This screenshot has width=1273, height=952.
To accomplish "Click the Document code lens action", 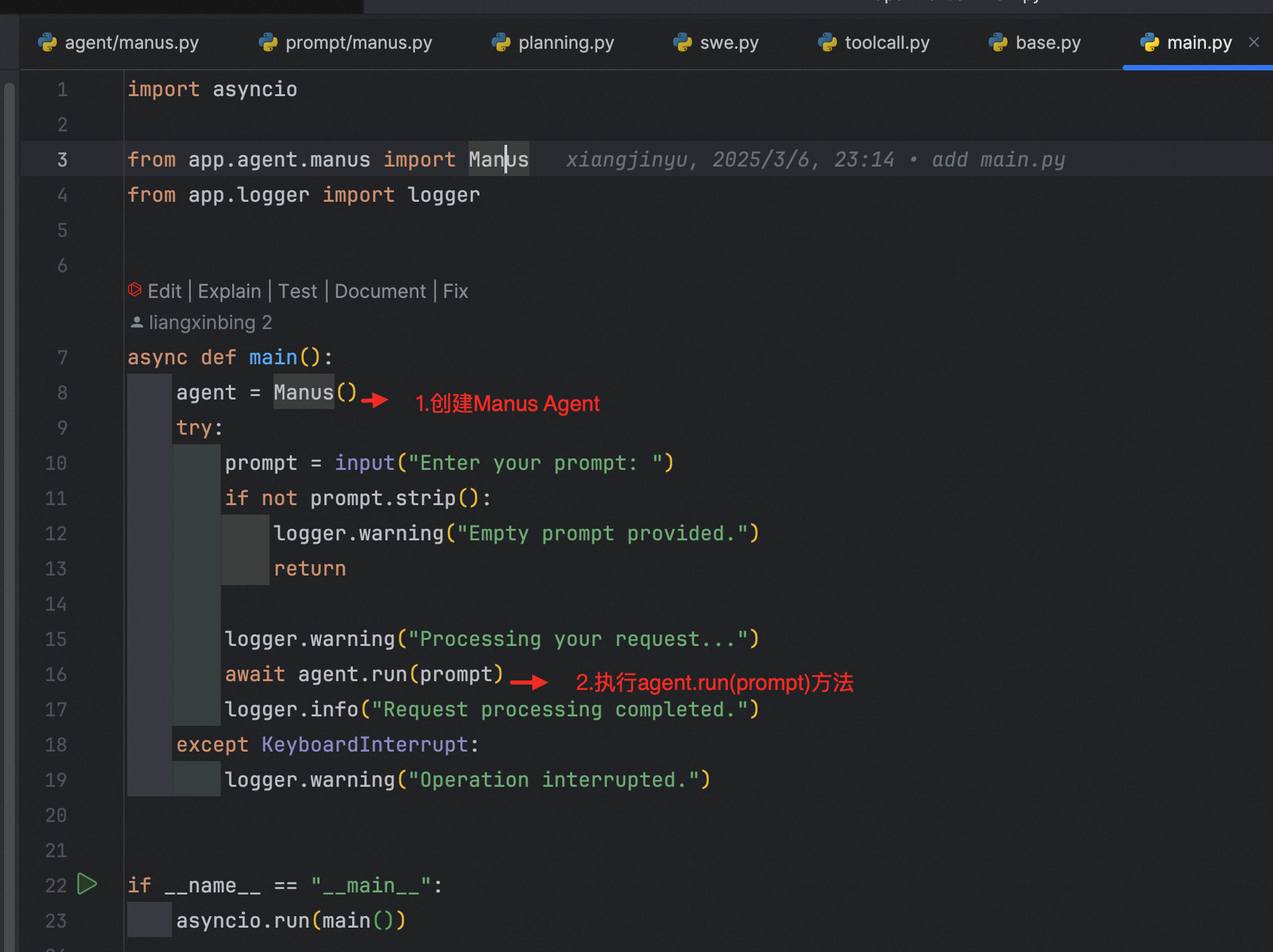I will pos(380,290).
